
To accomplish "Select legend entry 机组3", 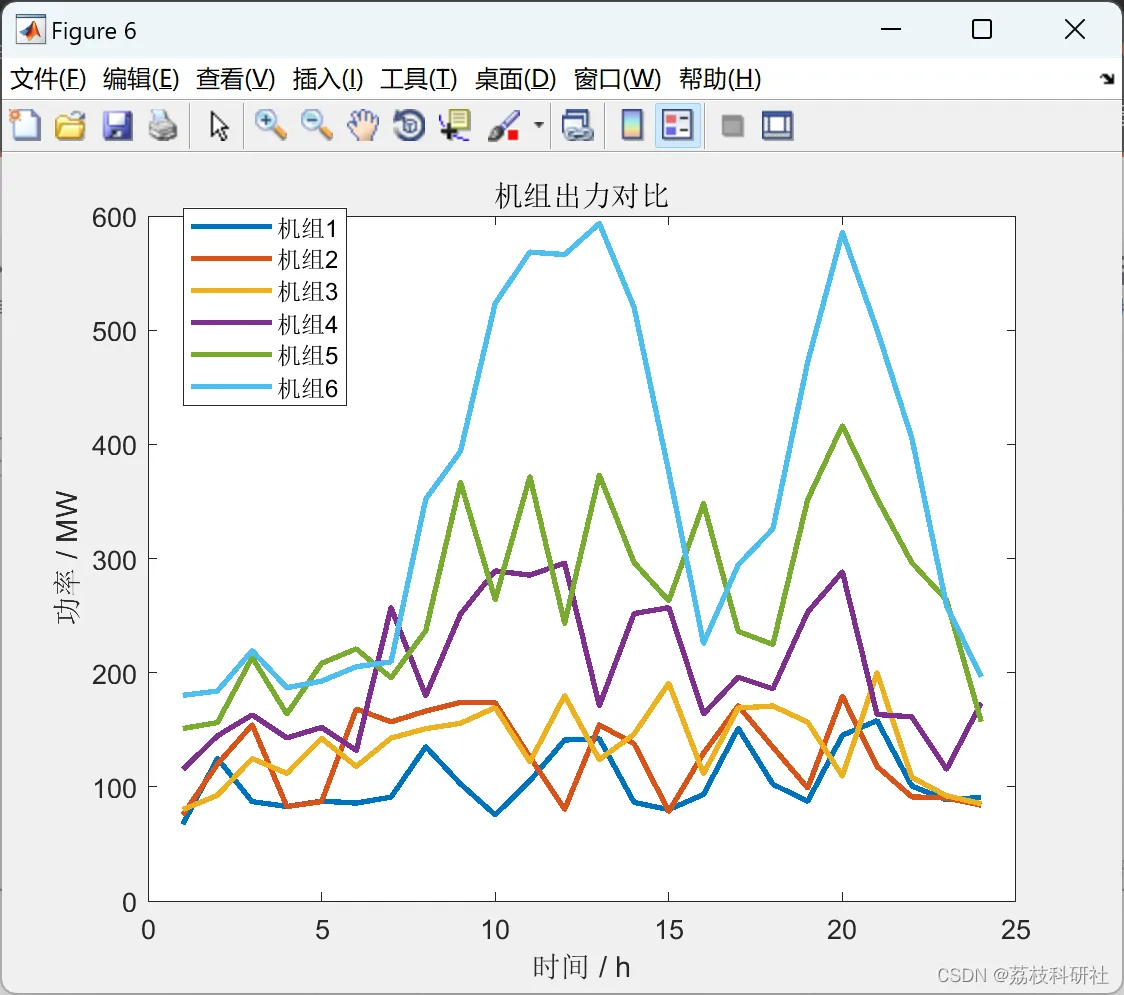I will tap(307, 292).
